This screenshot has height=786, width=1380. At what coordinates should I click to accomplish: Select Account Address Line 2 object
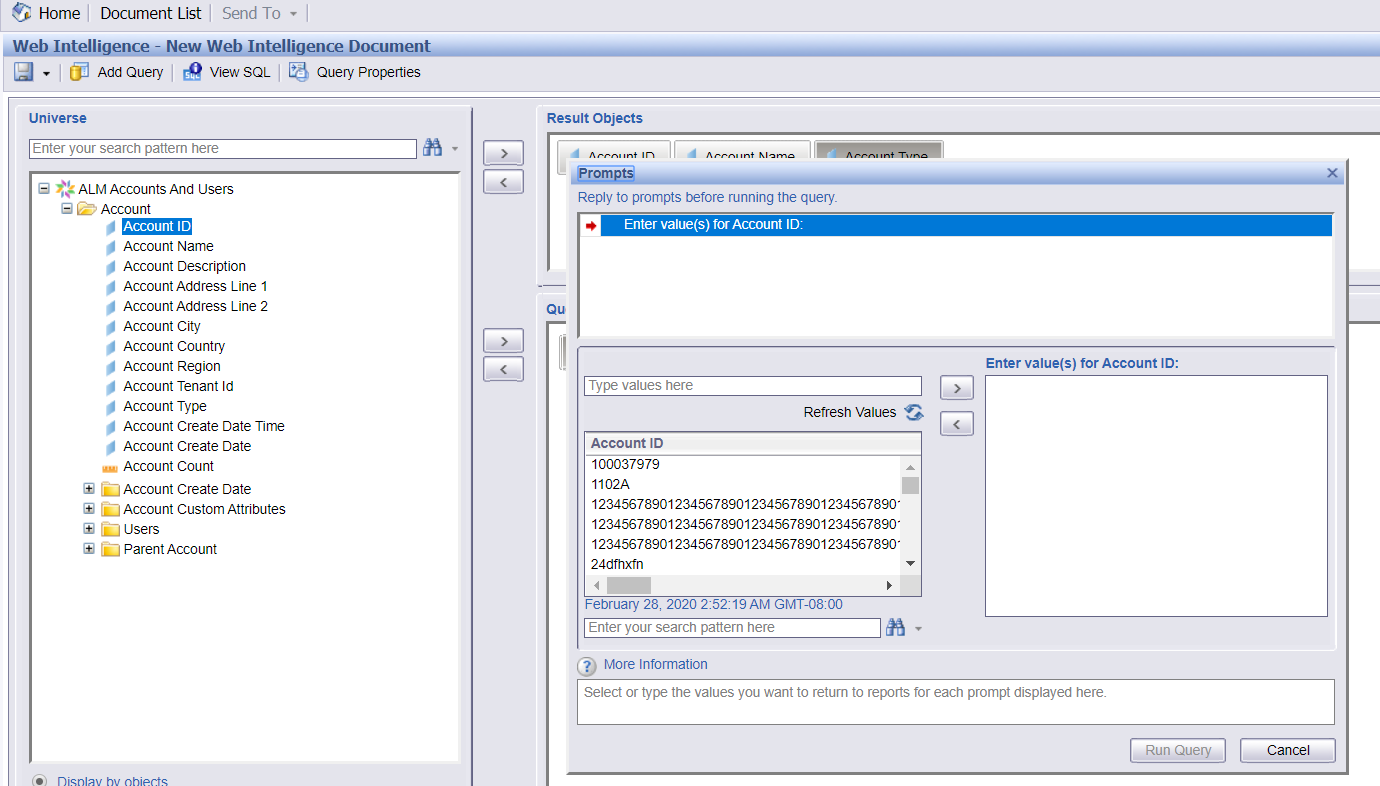tap(195, 306)
